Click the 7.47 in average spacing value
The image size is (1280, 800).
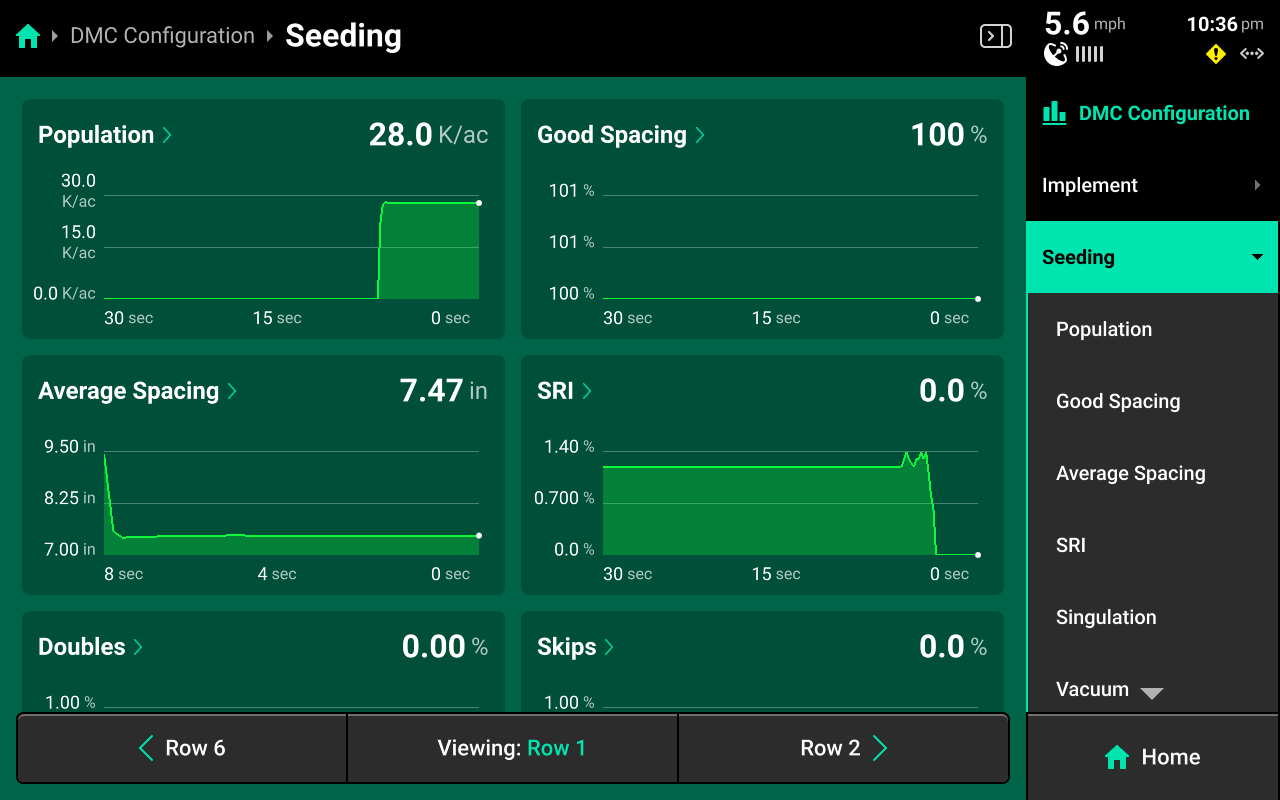(443, 391)
